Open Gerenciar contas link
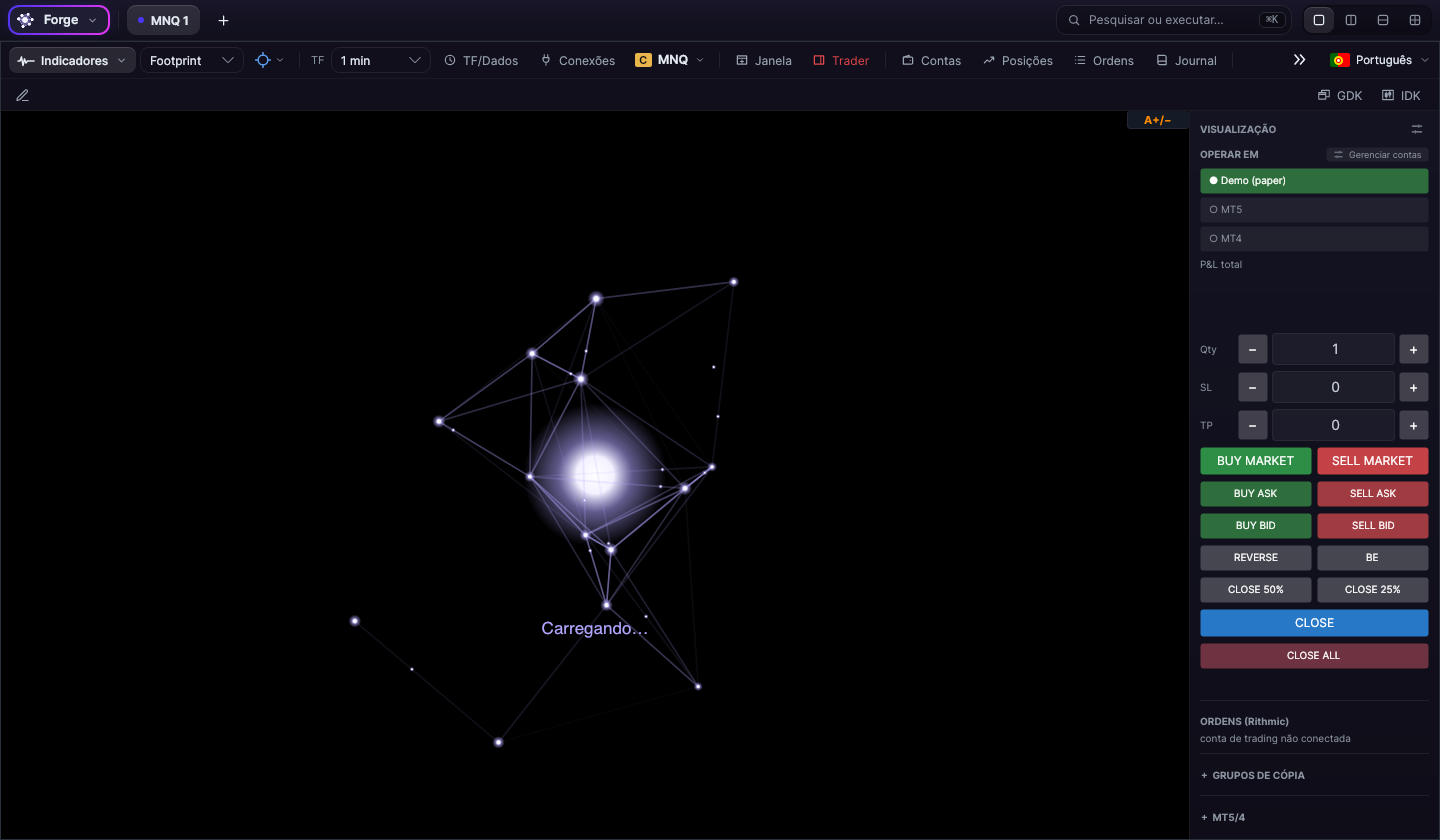The image size is (1440, 840). [1378, 155]
